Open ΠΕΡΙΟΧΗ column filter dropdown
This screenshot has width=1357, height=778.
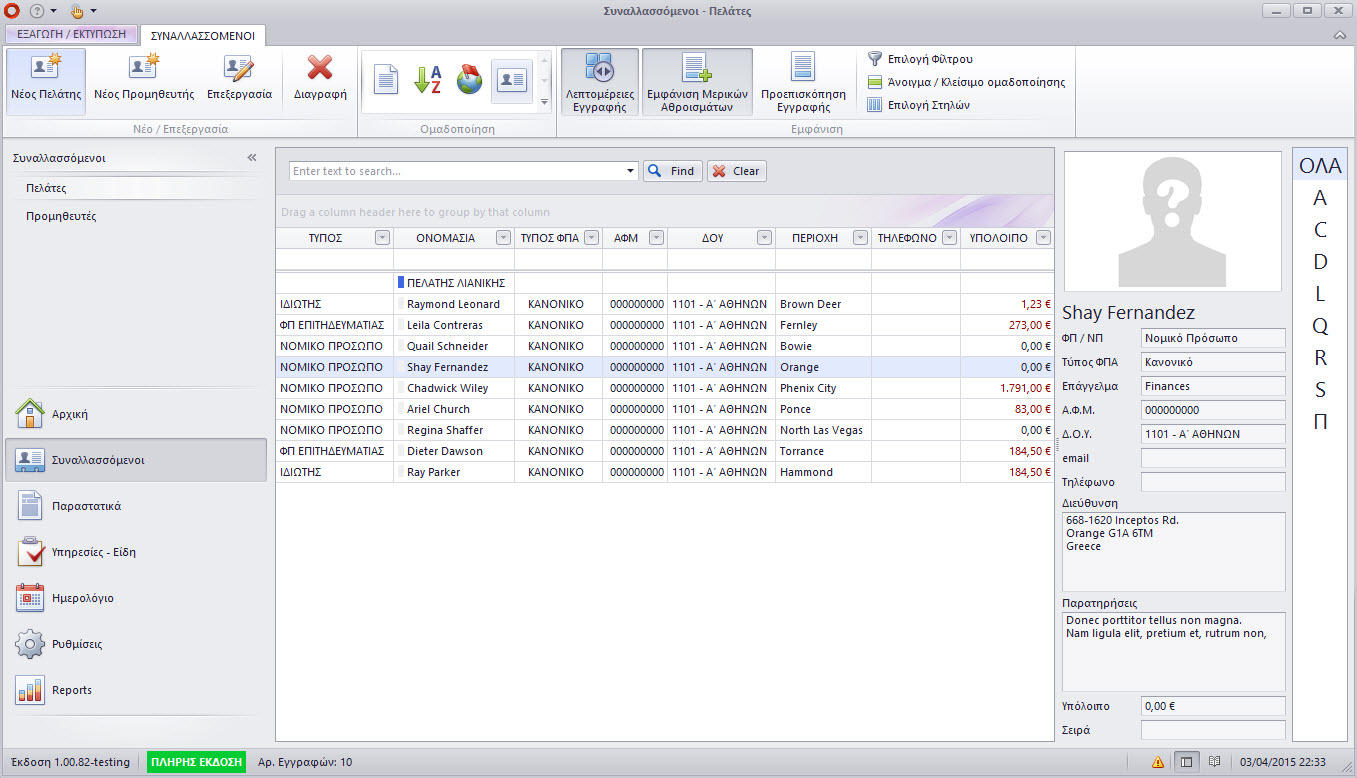[x=860, y=238]
